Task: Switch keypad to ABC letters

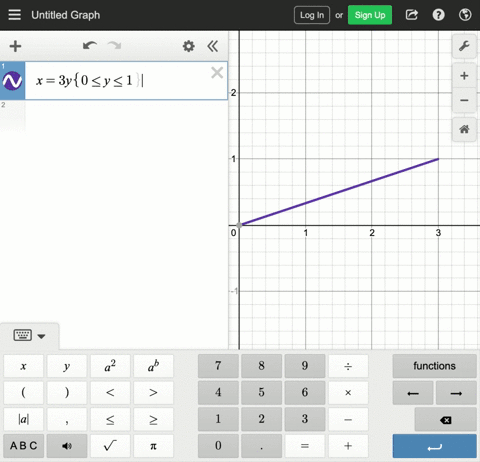Action: [x=23, y=446]
